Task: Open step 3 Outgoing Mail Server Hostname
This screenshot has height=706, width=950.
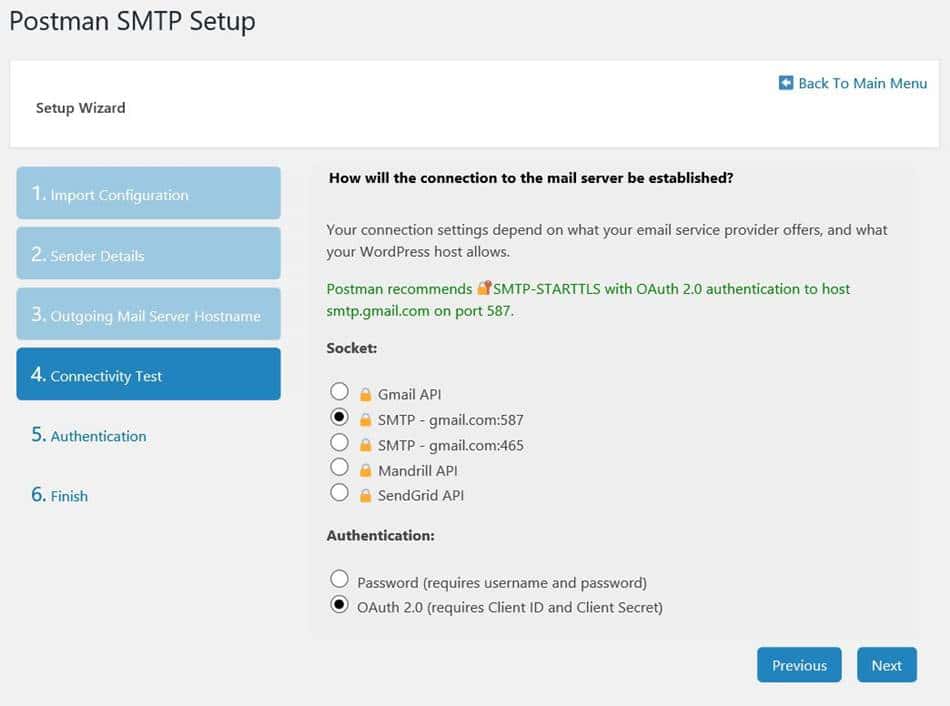Action: click(x=148, y=315)
